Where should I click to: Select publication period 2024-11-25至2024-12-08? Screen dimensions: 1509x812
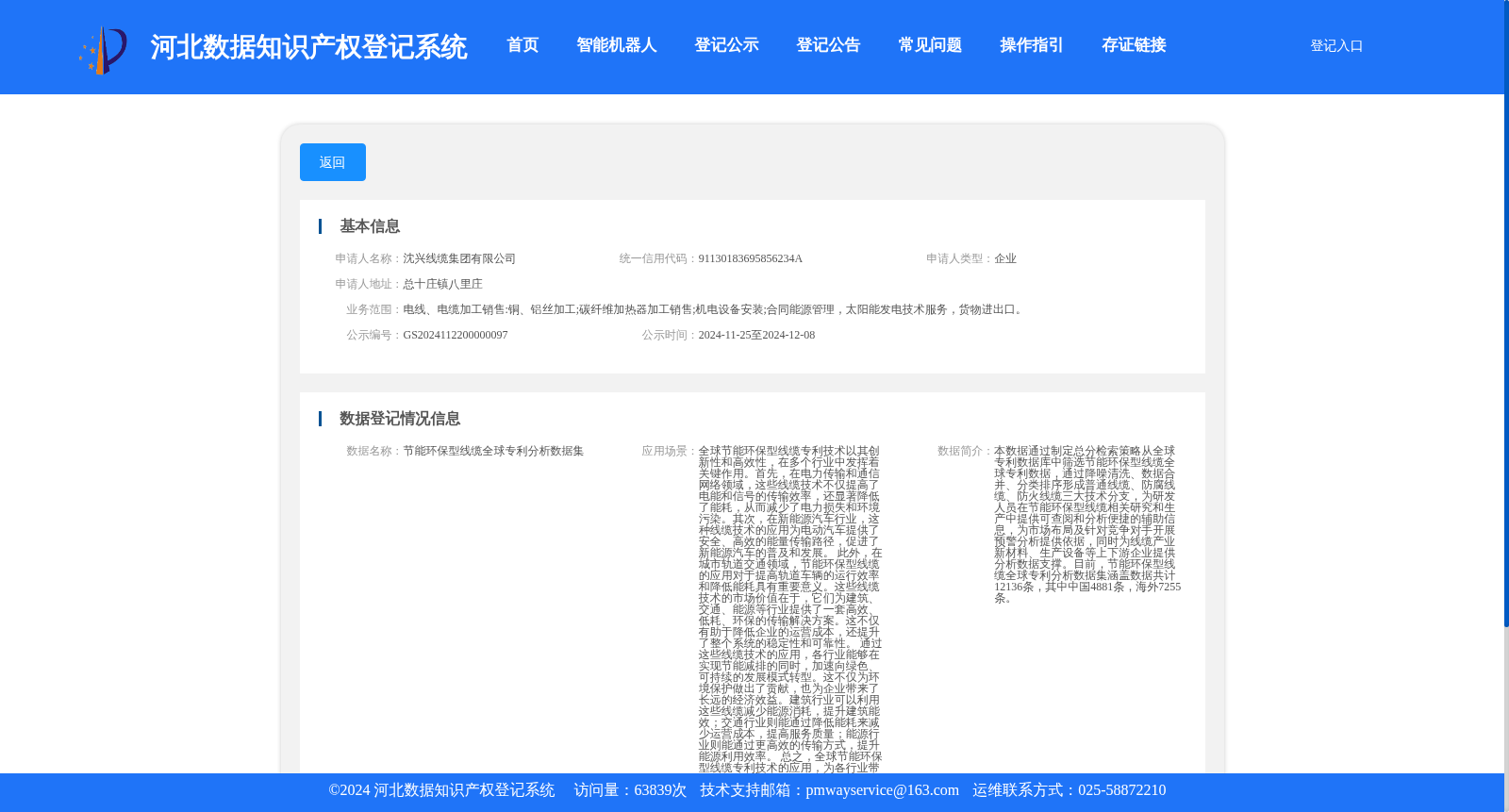click(x=756, y=335)
